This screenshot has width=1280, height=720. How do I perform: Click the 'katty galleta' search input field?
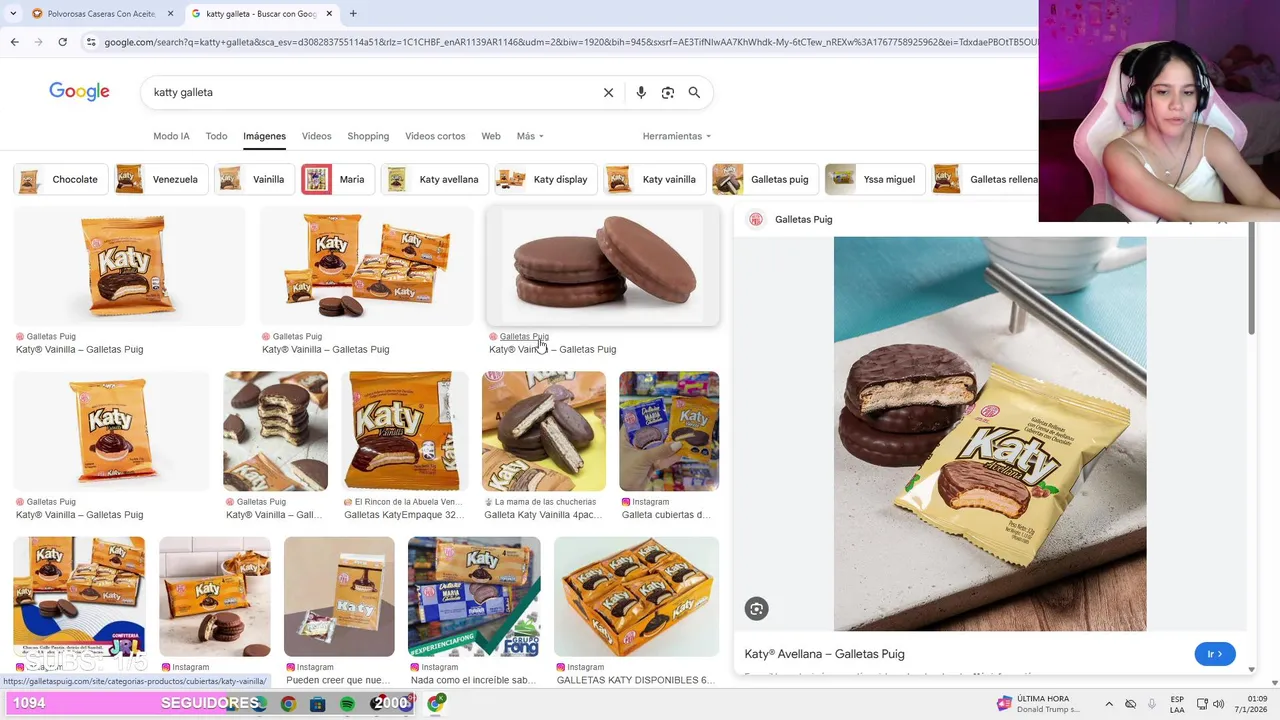point(370,92)
